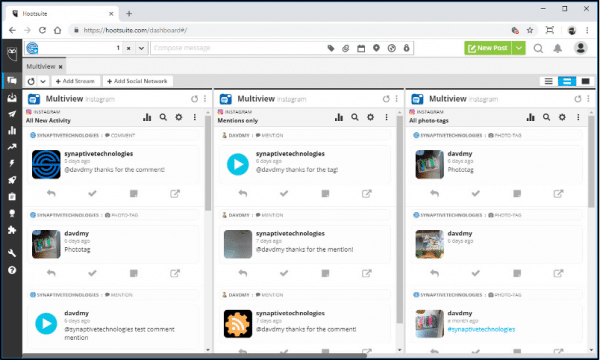Viewport: 600px width, 360px height.
Task: Click scrollbar of All photo-tags stream
Action: (591, 161)
